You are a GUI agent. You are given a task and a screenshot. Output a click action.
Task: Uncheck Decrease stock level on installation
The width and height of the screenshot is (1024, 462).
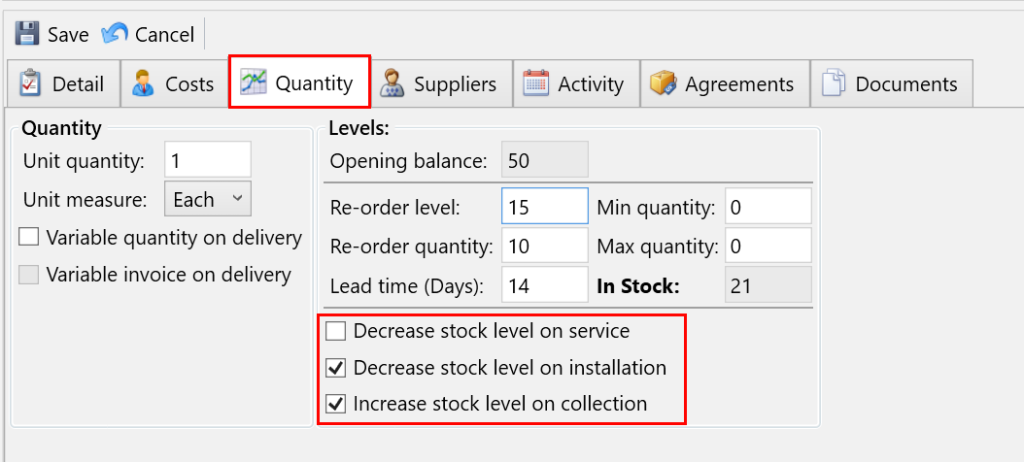(x=337, y=368)
